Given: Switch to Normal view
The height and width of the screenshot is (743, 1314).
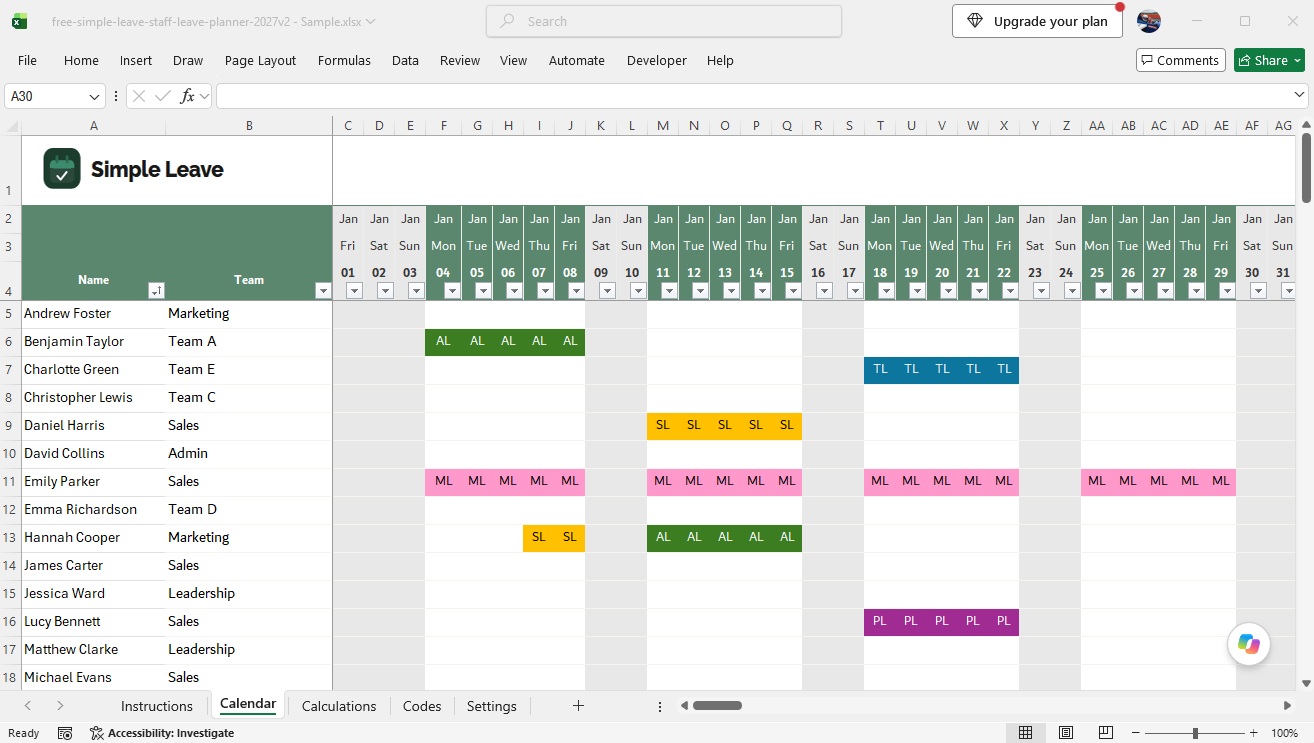Looking at the screenshot, I should 1025,733.
